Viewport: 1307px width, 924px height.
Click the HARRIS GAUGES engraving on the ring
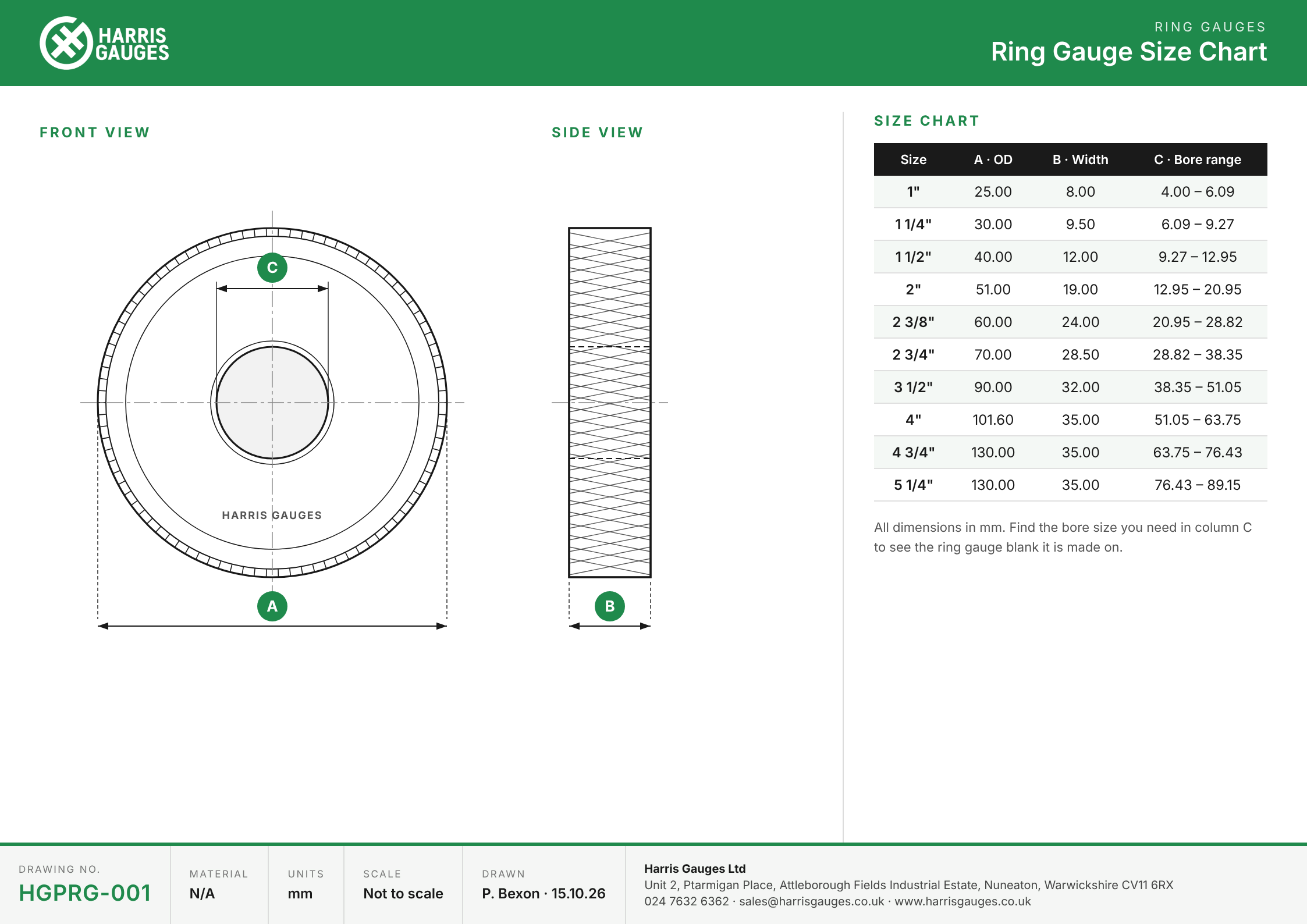pyautogui.click(x=272, y=516)
